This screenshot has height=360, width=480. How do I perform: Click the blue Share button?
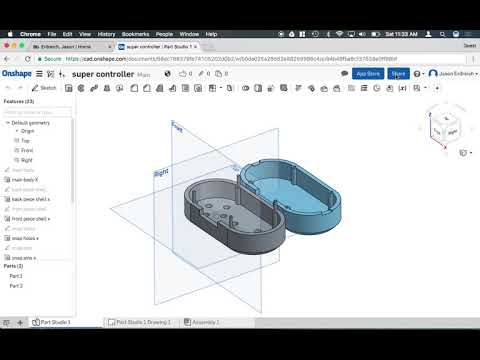398,74
